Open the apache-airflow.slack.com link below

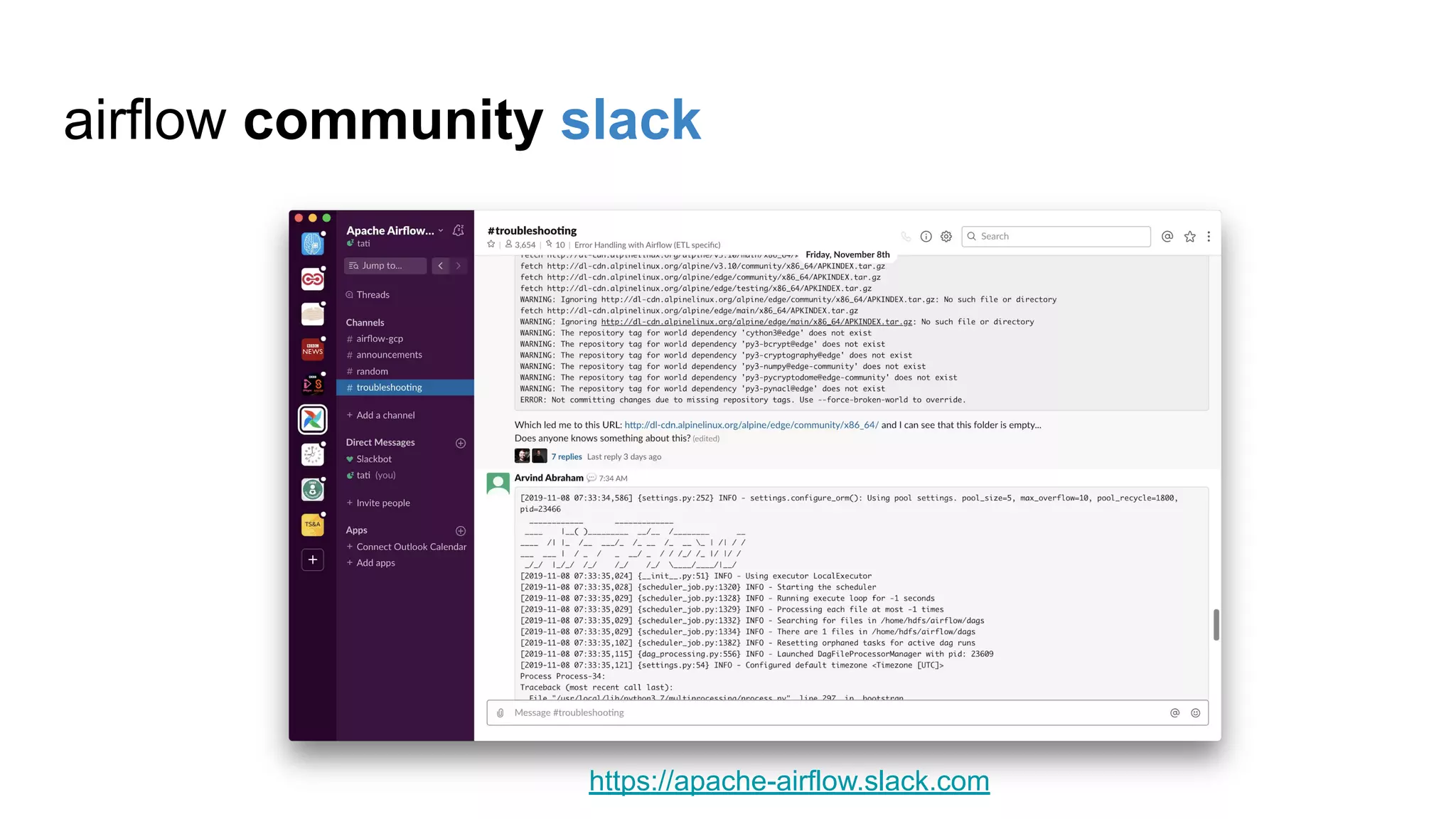[x=789, y=781]
